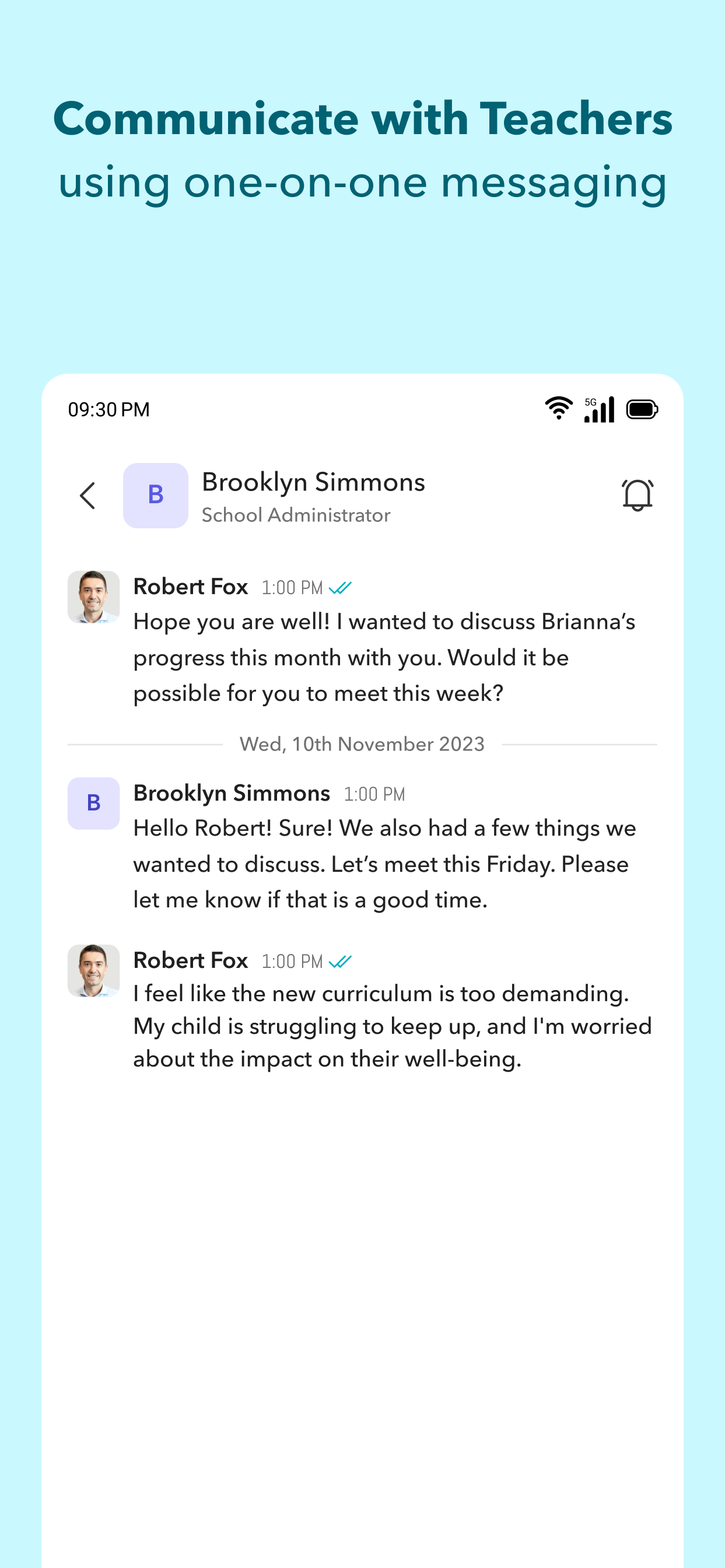Tap the Wed, 10th November 2023 date divider
The height and width of the screenshot is (1568, 725).
(x=362, y=744)
